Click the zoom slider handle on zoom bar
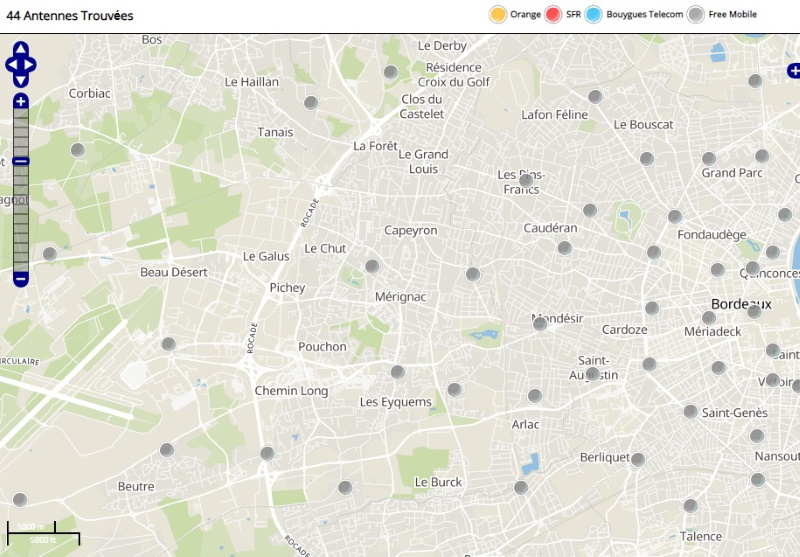The height and width of the screenshot is (557, 800). pos(21,161)
